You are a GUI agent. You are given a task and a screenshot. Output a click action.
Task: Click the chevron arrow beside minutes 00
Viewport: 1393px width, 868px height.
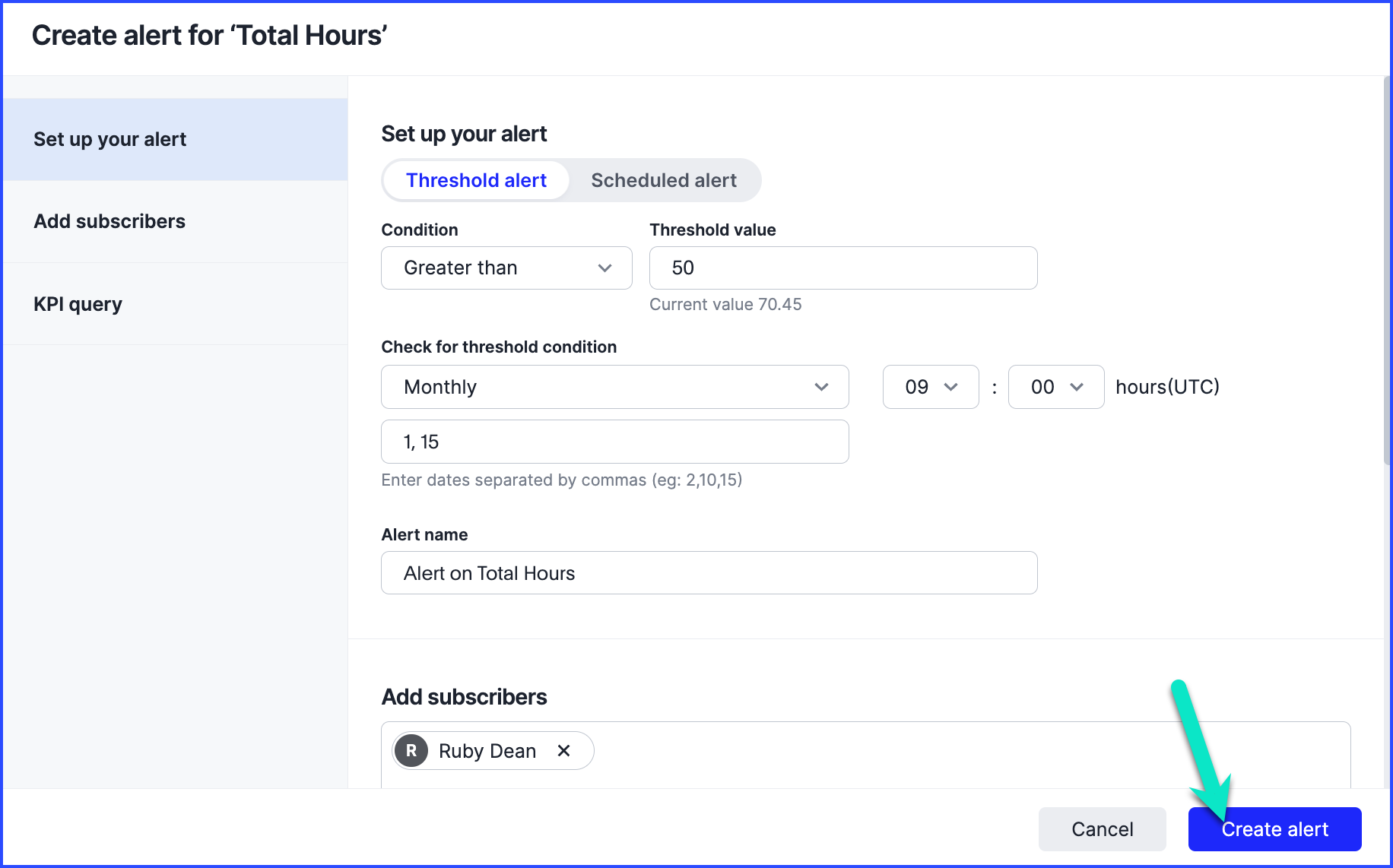(x=1076, y=387)
